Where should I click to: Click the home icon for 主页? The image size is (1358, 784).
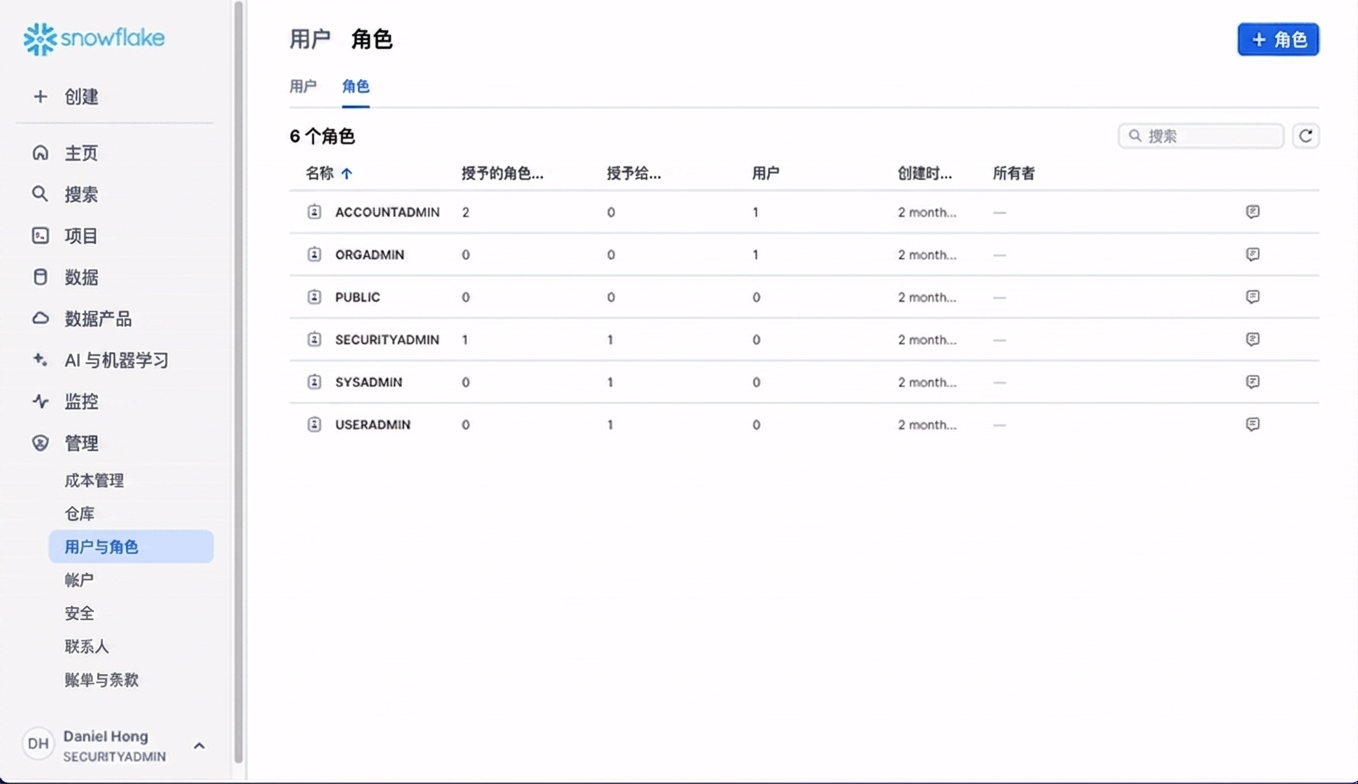click(x=40, y=153)
